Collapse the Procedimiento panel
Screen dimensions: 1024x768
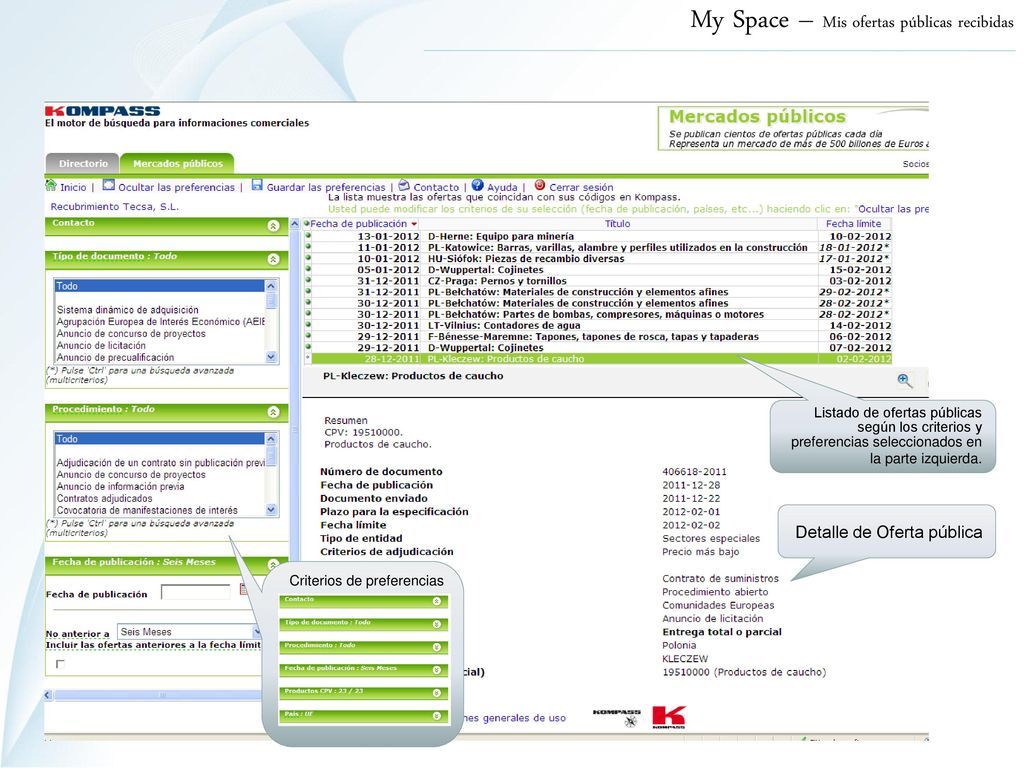(274, 412)
